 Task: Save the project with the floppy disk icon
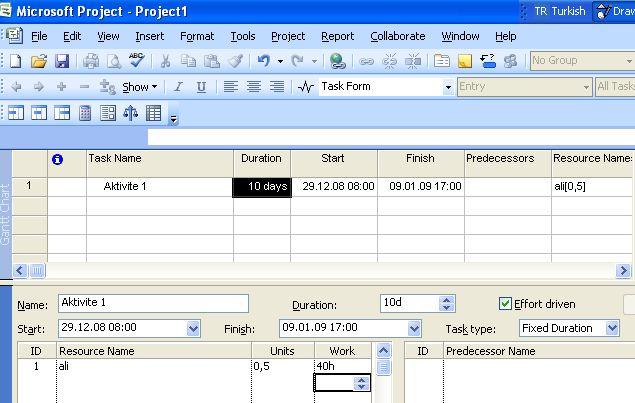tap(61, 61)
